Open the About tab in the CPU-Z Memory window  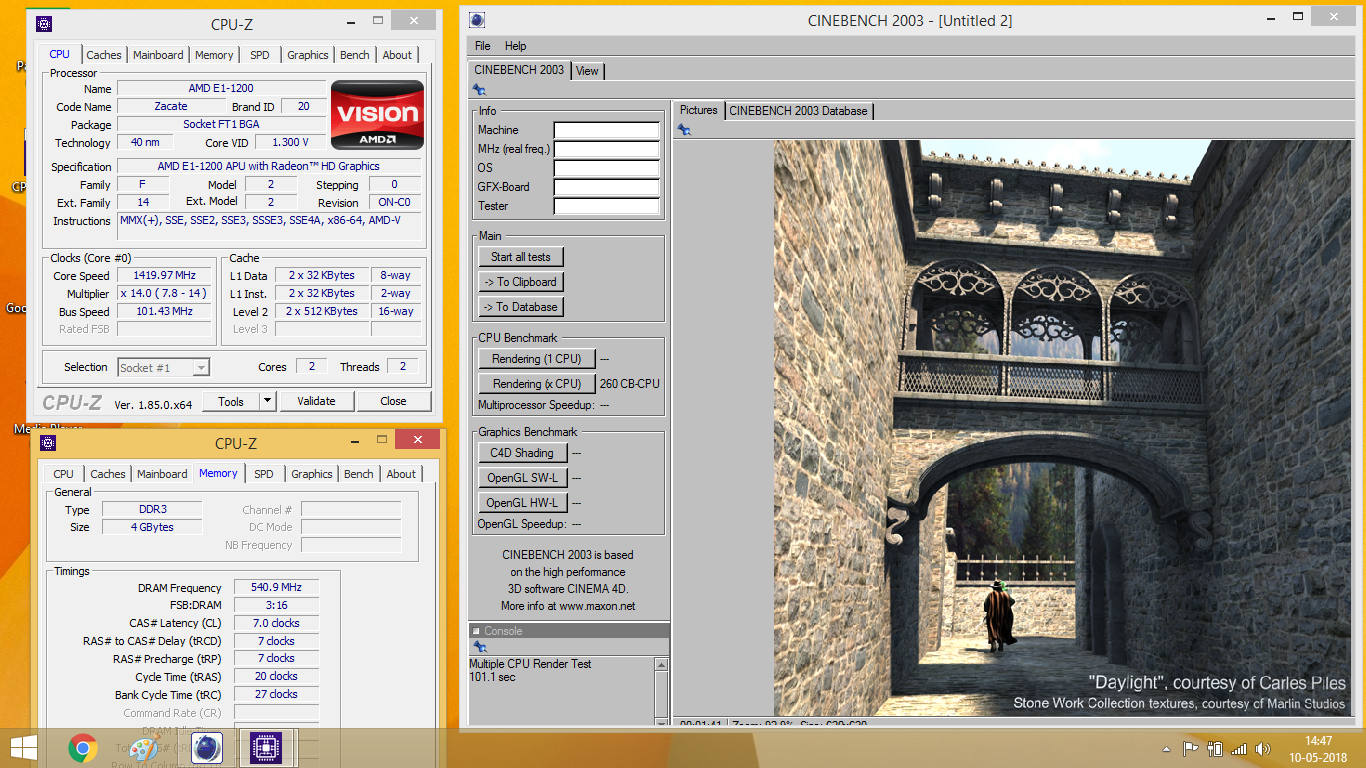pyautogui.click(x=401, y=474)
